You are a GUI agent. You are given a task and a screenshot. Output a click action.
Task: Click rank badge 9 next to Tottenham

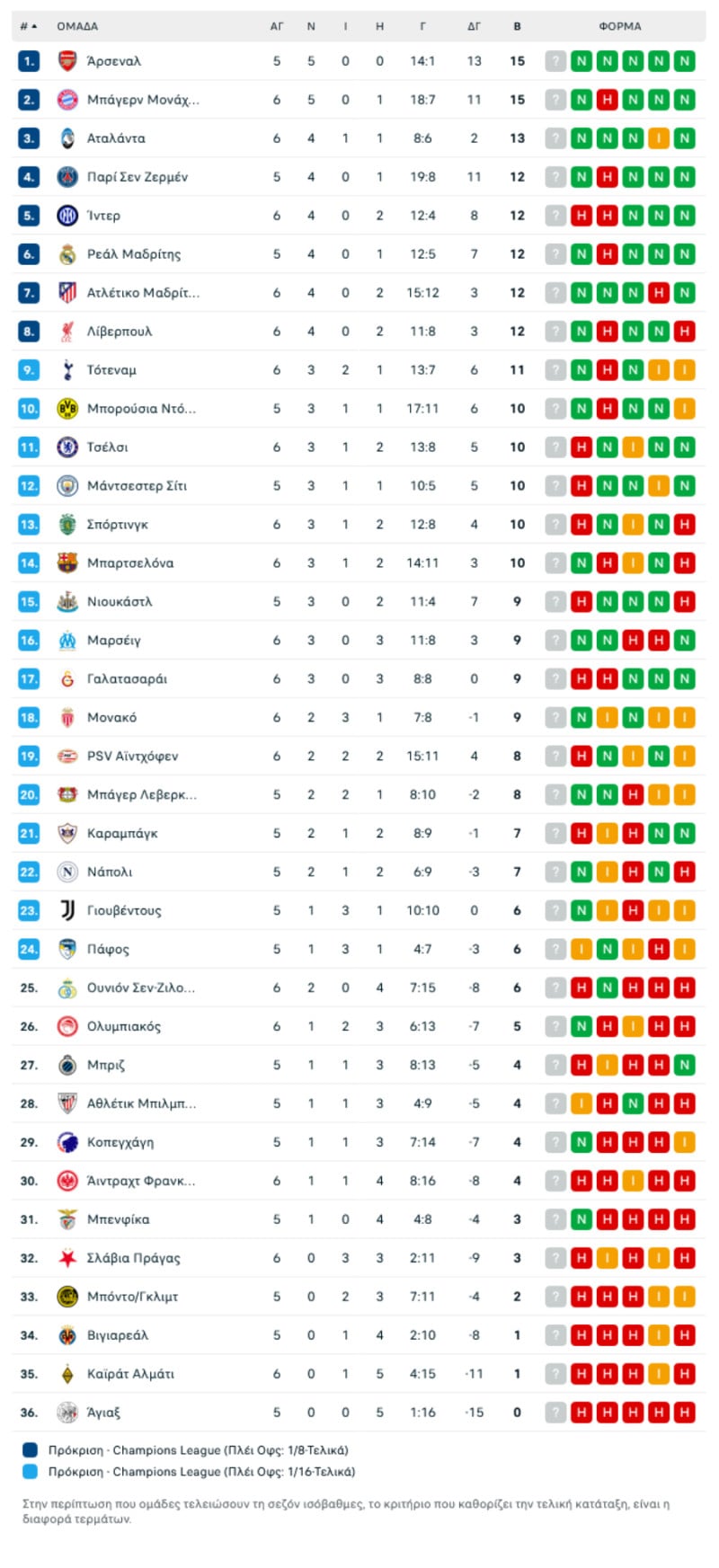point(29,370)
